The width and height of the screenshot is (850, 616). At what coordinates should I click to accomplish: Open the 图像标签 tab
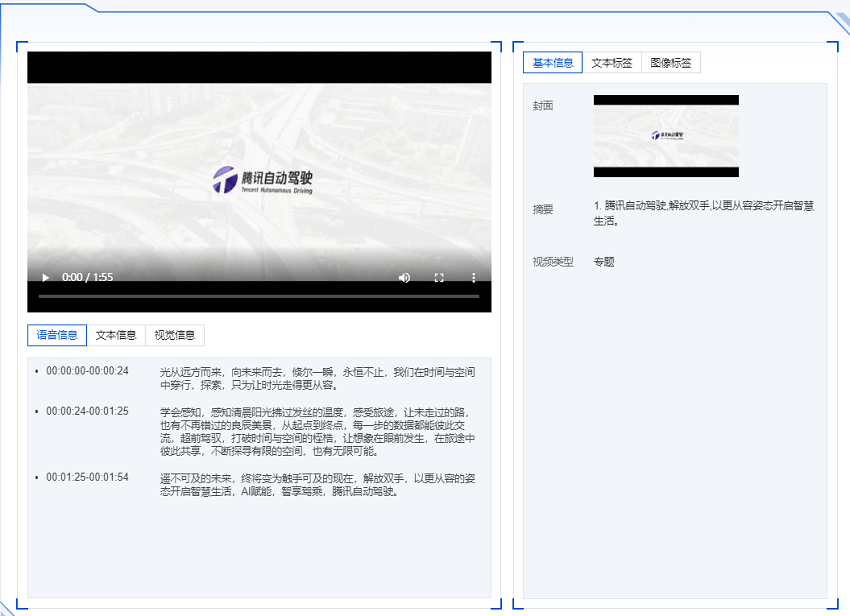pos(671,63)
